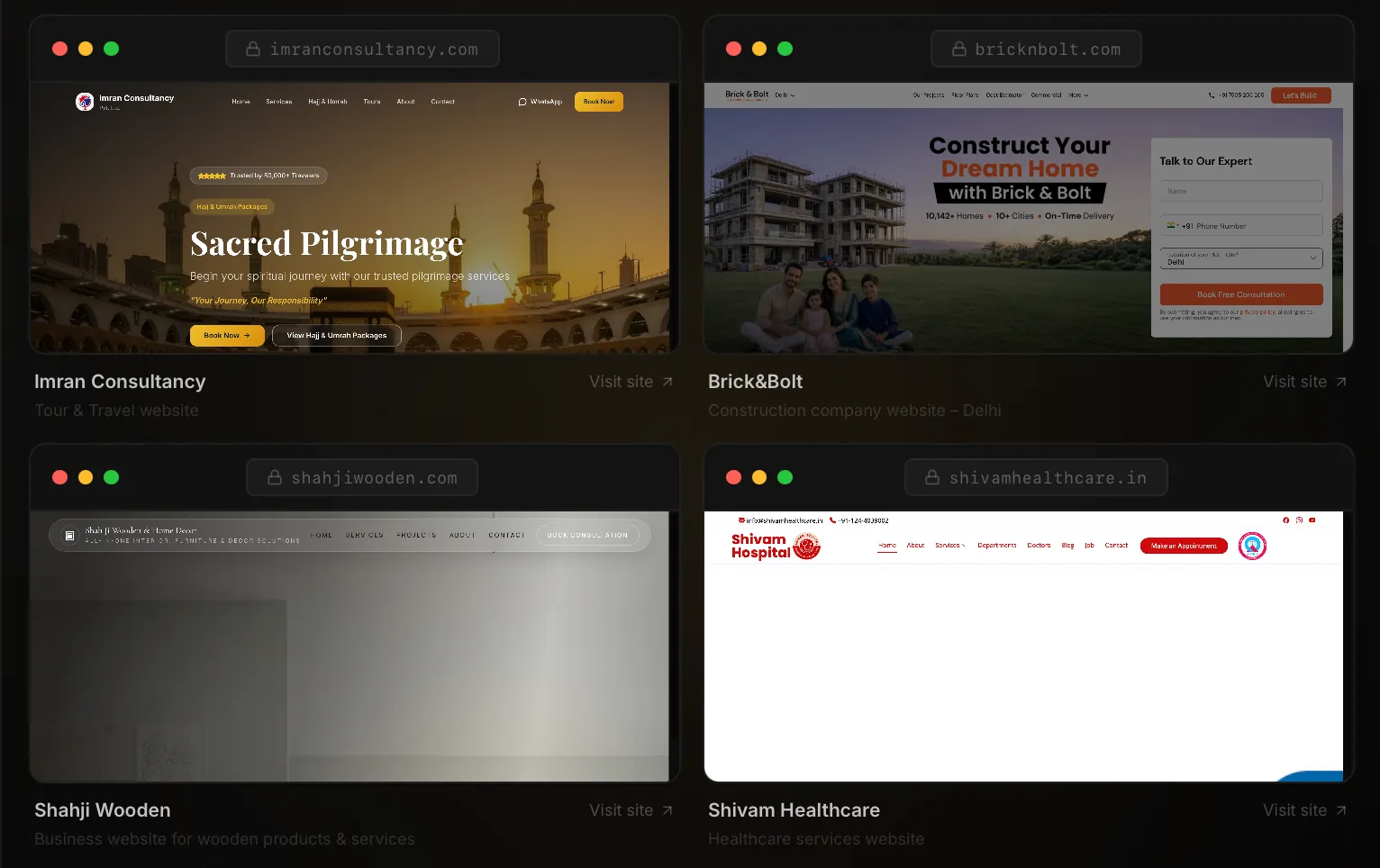The width and height of the screenshot is (1380, 868).
Task: Open the plot location city dropdown showing Delhi
Action: [x=1241, y=258]
